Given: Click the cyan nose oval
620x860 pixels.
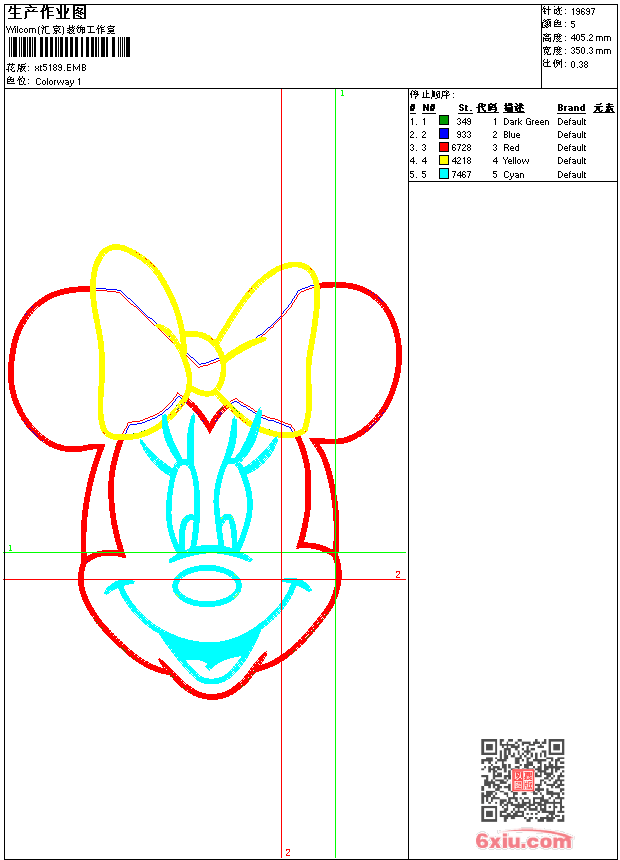Looking at the screenshot, I should point(208,587).
